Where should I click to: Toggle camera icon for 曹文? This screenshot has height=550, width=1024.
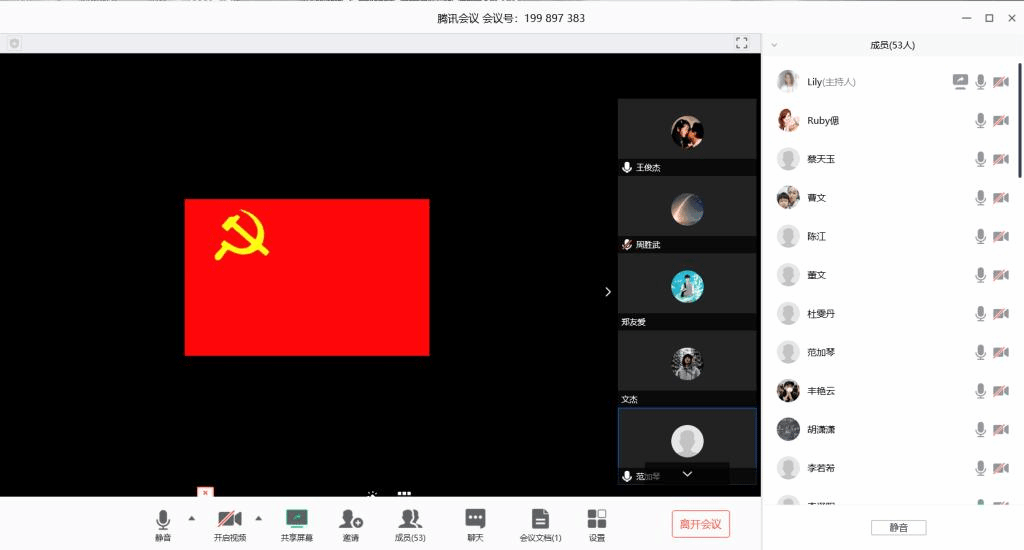click(x=1000, y=197)
